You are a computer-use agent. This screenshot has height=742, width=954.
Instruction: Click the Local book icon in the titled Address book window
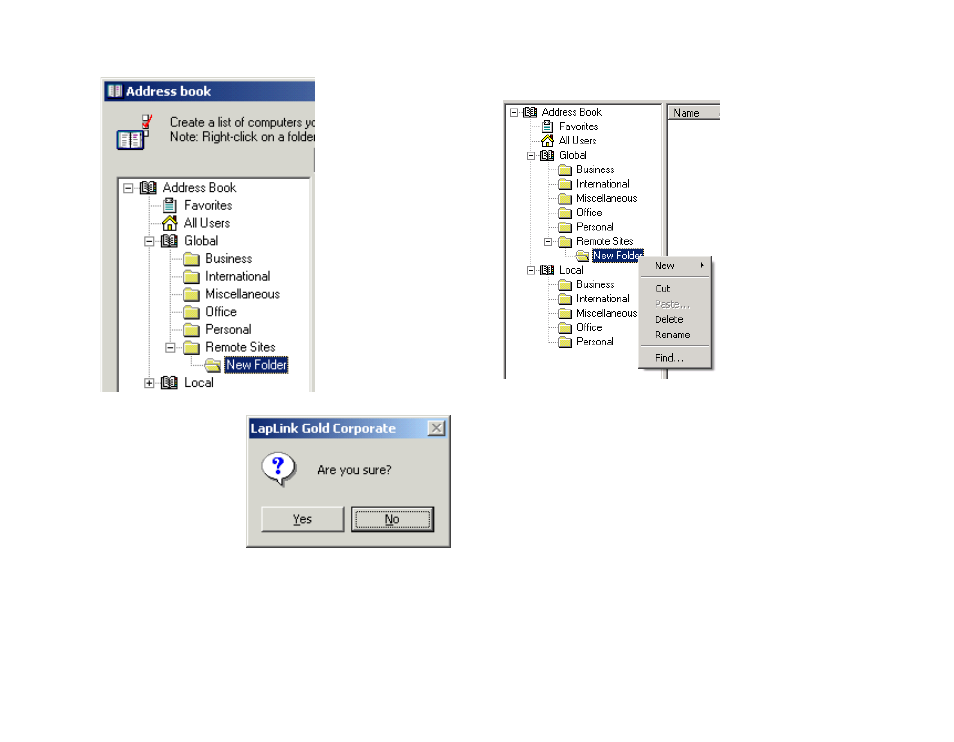point(169,383)
